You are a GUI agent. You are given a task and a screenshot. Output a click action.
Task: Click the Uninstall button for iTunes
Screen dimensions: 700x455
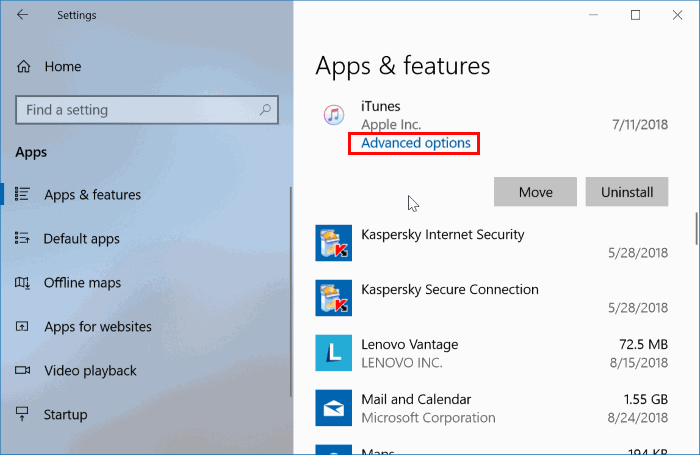coord(627,192)
